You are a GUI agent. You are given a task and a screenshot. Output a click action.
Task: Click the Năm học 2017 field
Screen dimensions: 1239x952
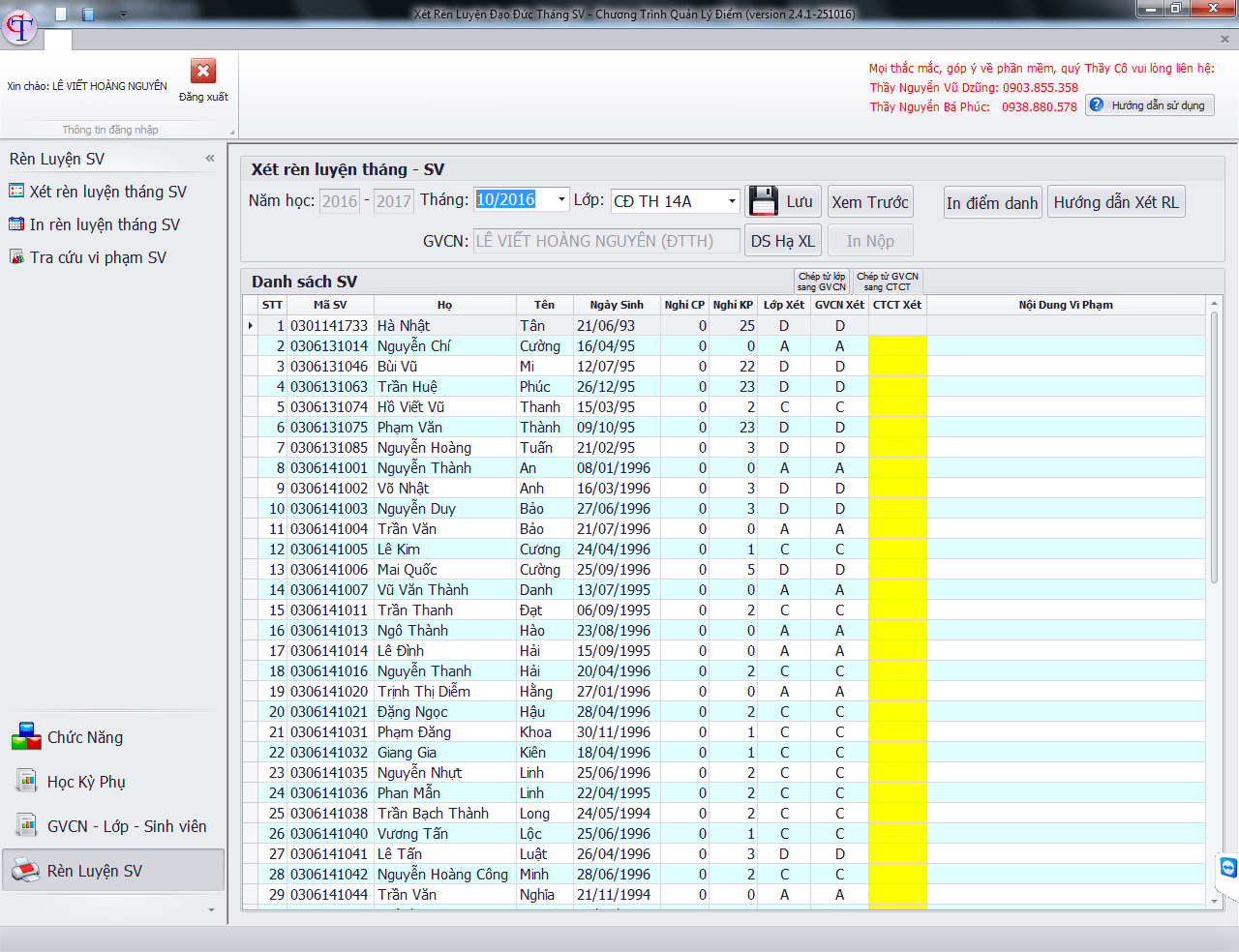pos(394,201)
